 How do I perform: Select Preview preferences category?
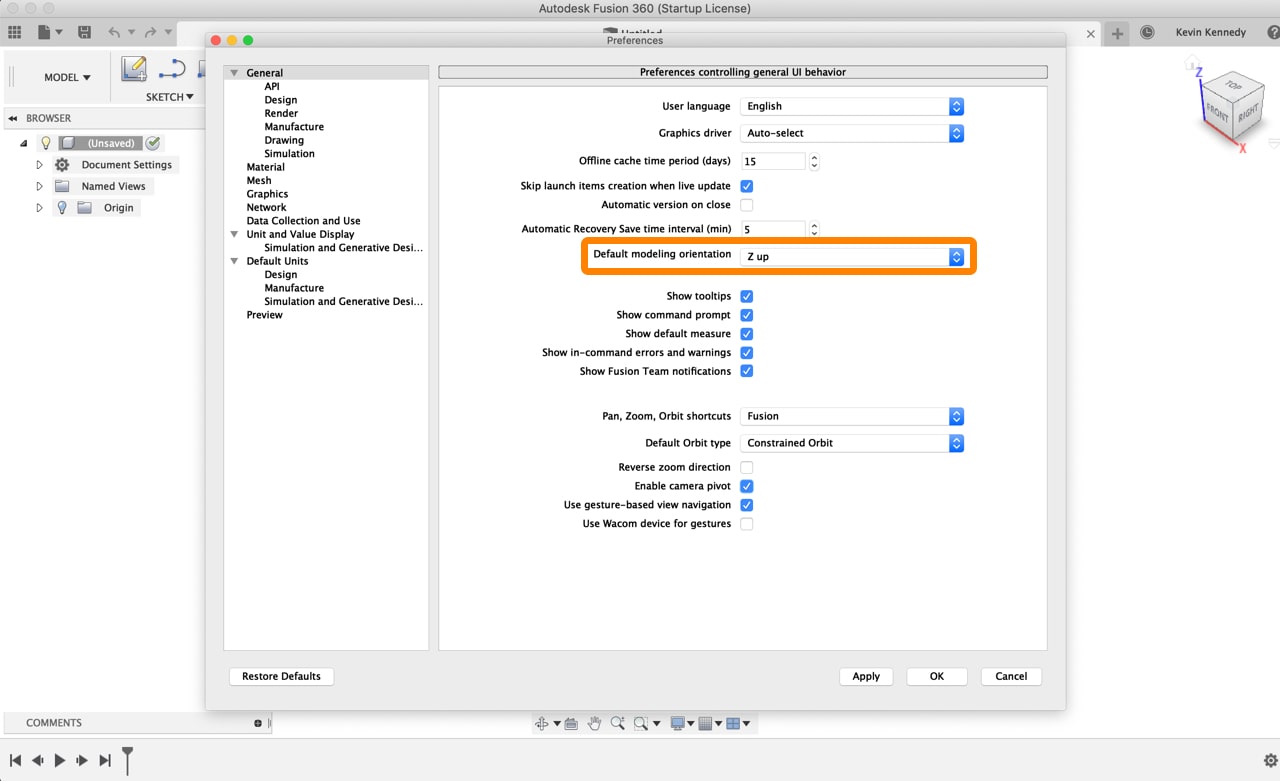(265, 315)
